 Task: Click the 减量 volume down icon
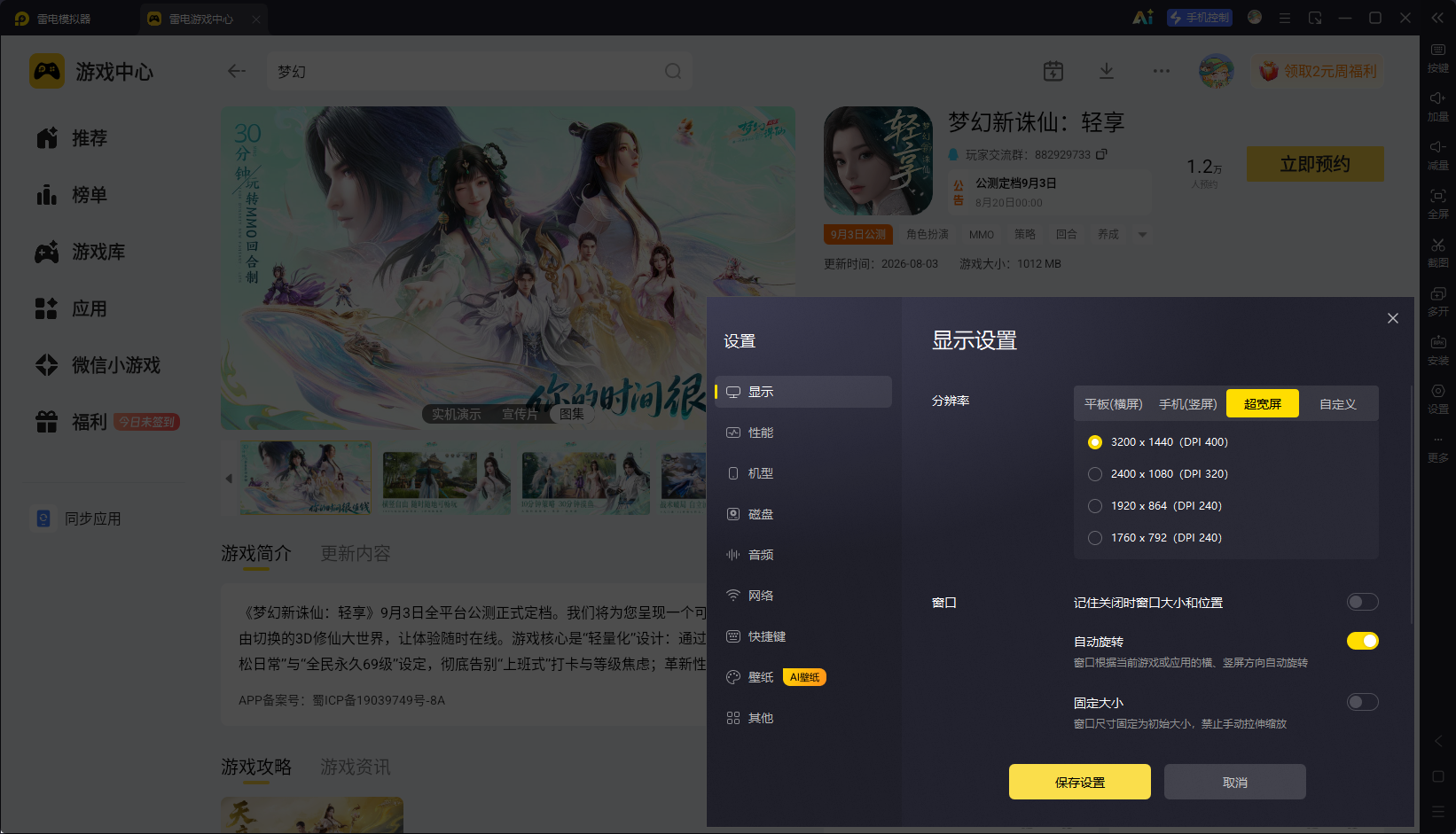[1437, 147]
